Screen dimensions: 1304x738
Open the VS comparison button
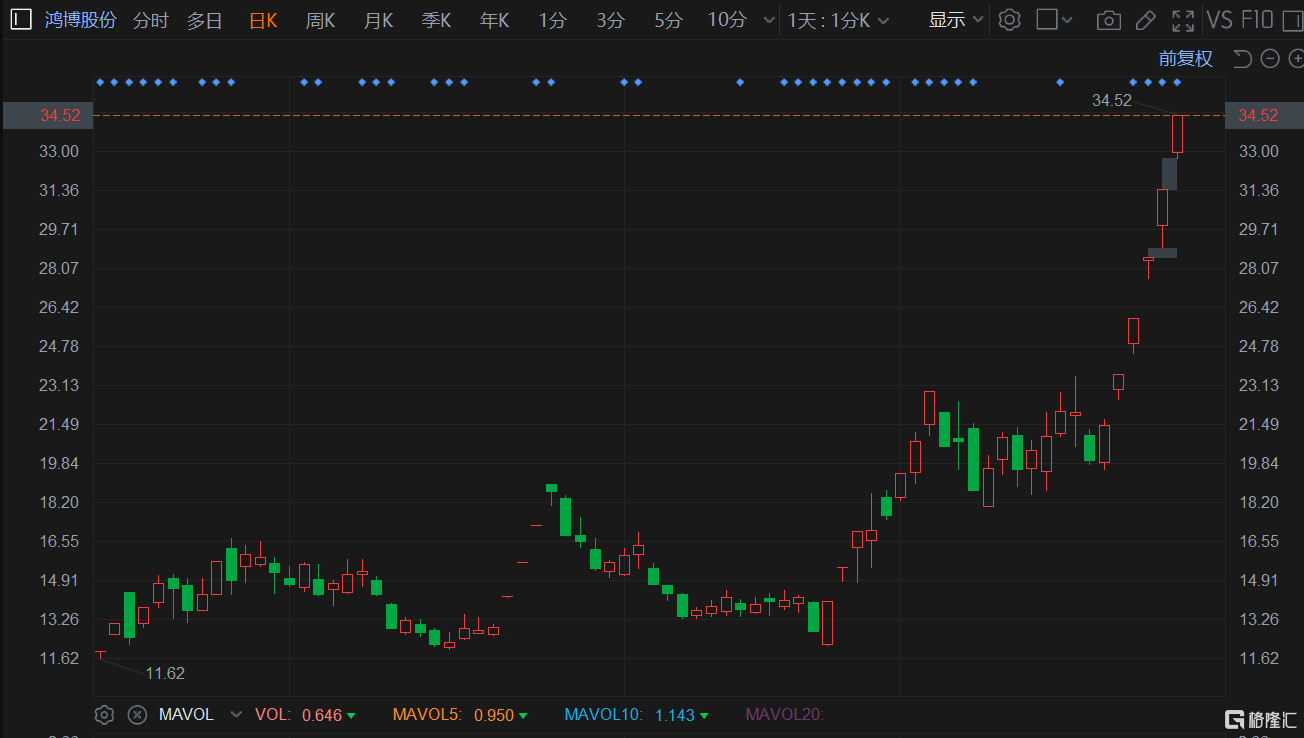1219,20
